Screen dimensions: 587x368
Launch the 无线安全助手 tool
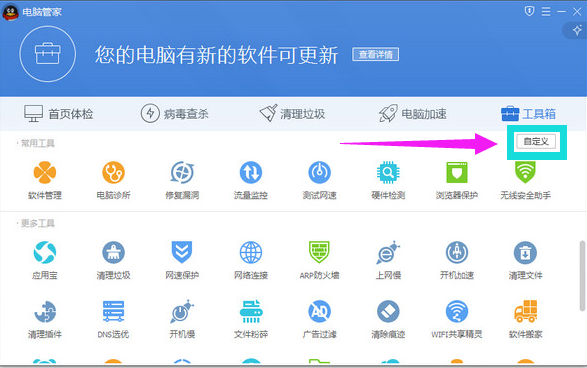pyautogui.click(x=525, y=180)
